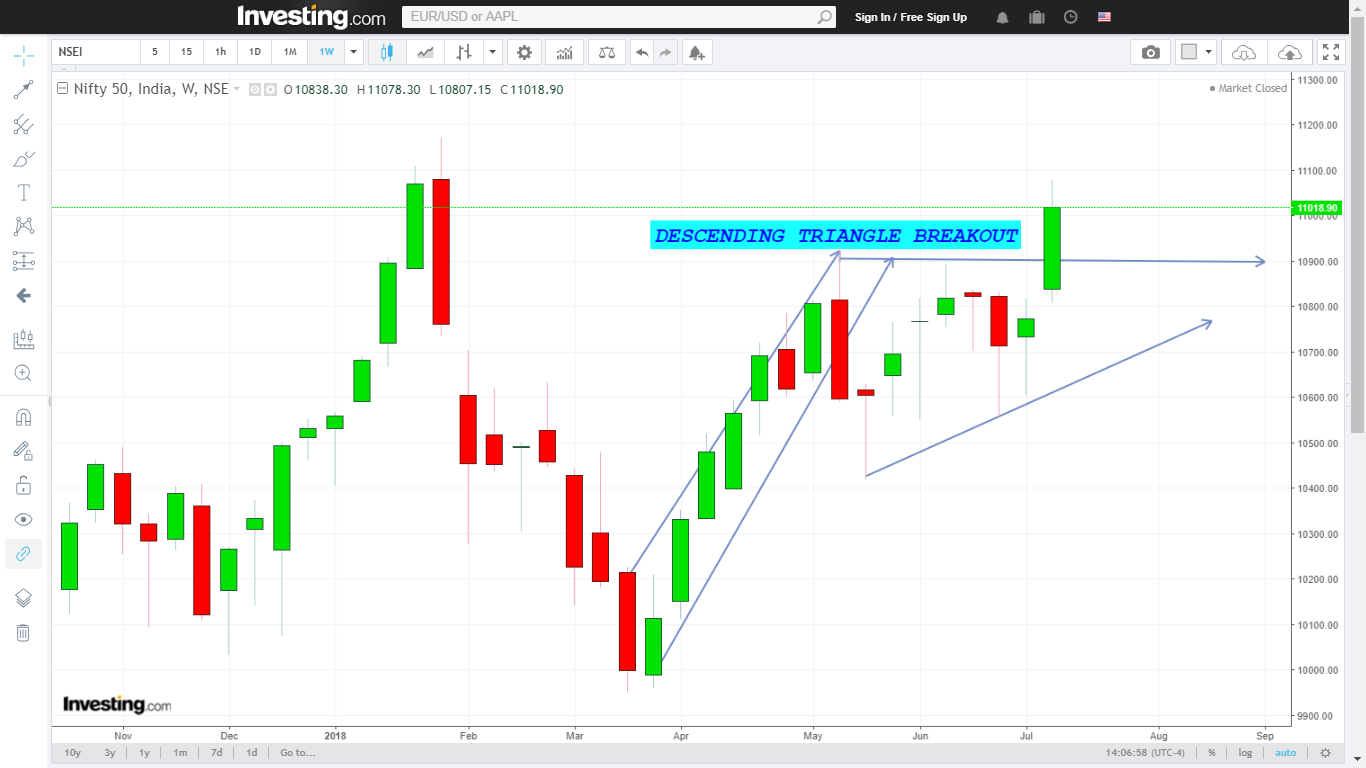Click Sign In / Free Sign Up
Viewport: 1366px width, 768px height.
coord(910,17)
